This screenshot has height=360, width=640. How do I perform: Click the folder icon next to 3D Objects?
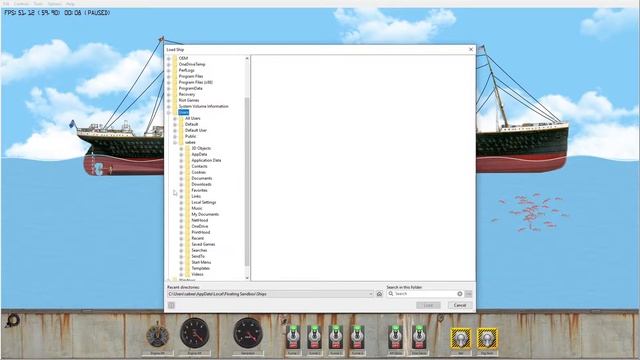click(188, 148)
